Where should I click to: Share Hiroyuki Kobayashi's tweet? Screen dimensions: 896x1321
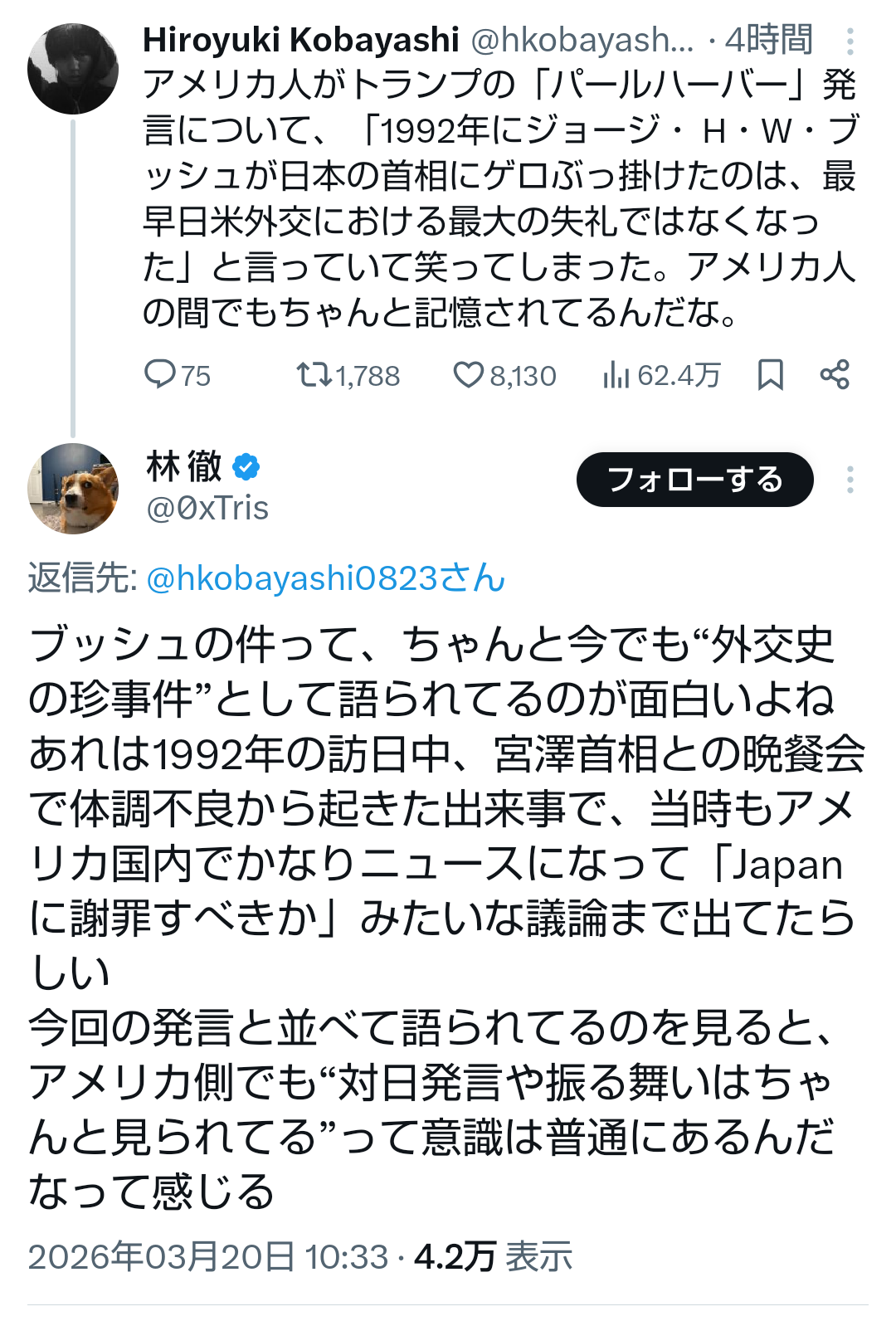(835, 375)
